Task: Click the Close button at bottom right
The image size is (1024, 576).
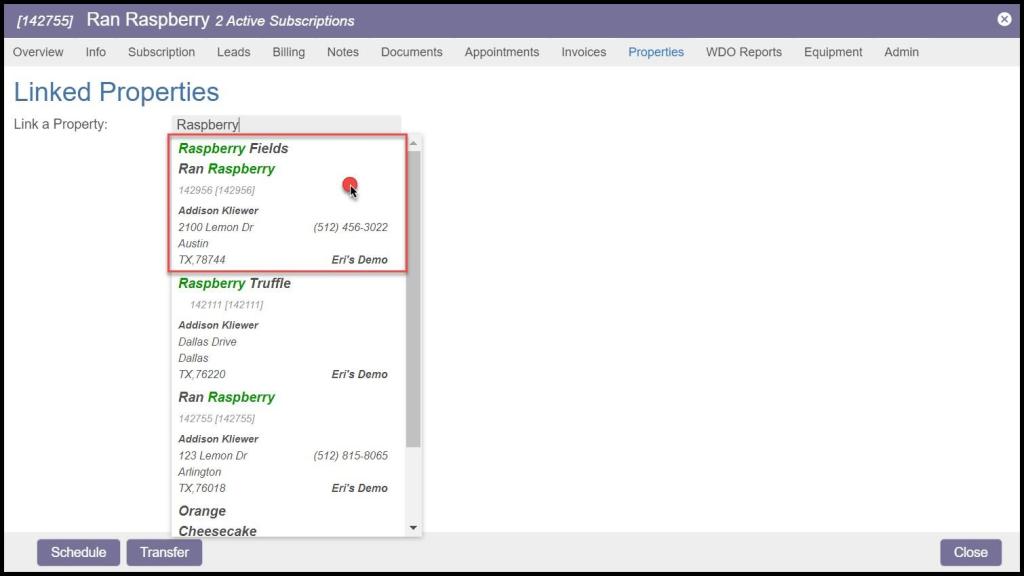Action: pos(970,552)
